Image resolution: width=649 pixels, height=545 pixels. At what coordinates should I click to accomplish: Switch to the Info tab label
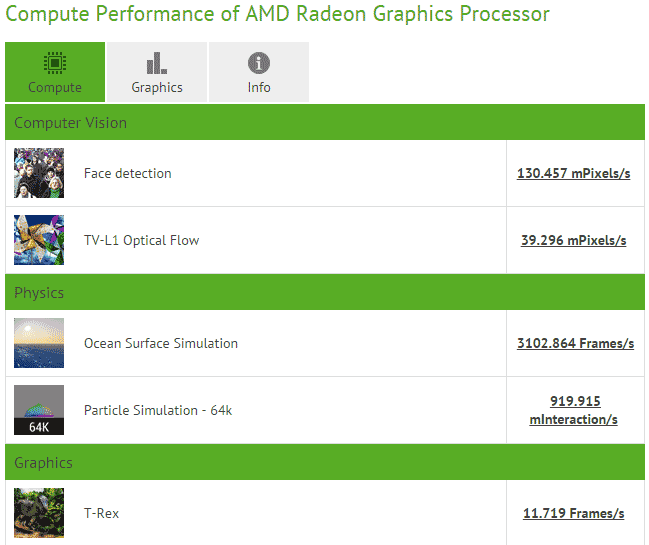click(259, 87)
